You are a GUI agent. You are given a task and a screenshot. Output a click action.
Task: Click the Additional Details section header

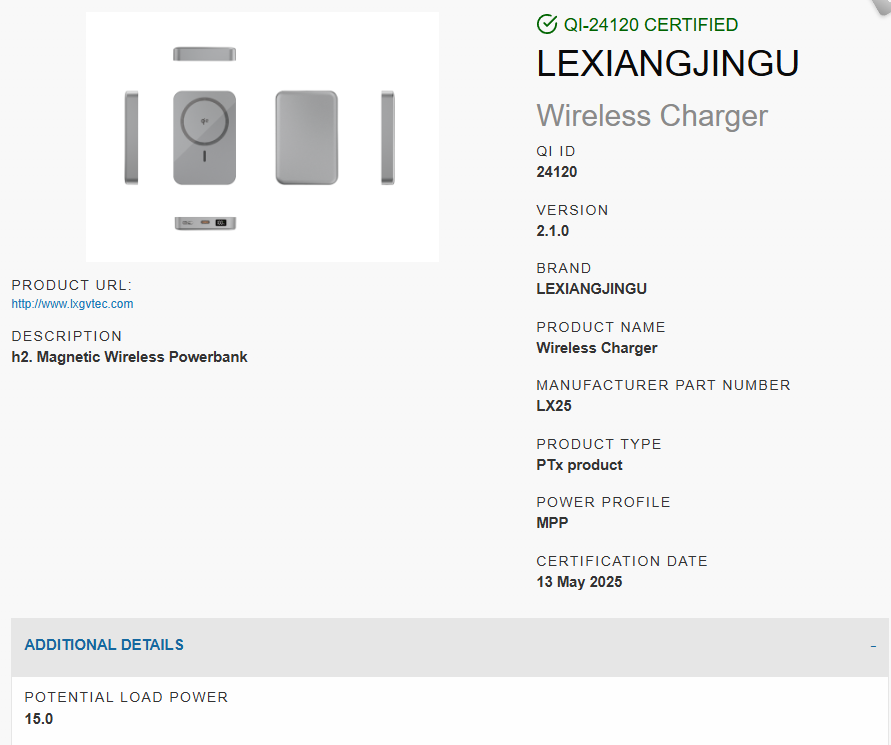(x=449, y=647)
